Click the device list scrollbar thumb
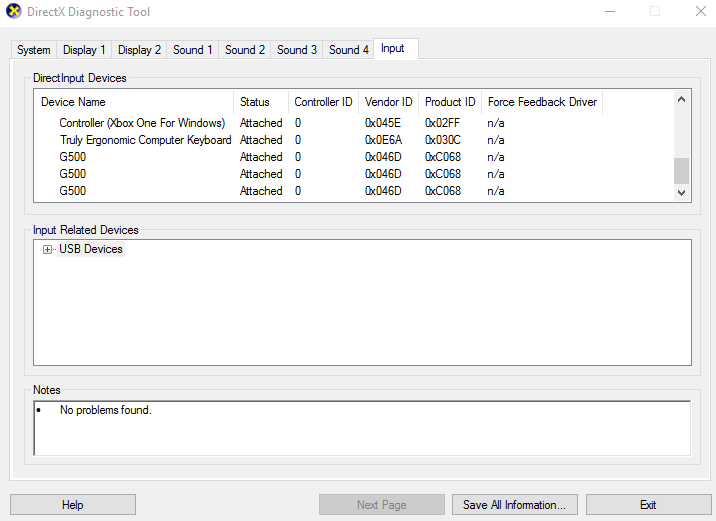Screen dimensions: 716x521 click(x=681, y=171)
